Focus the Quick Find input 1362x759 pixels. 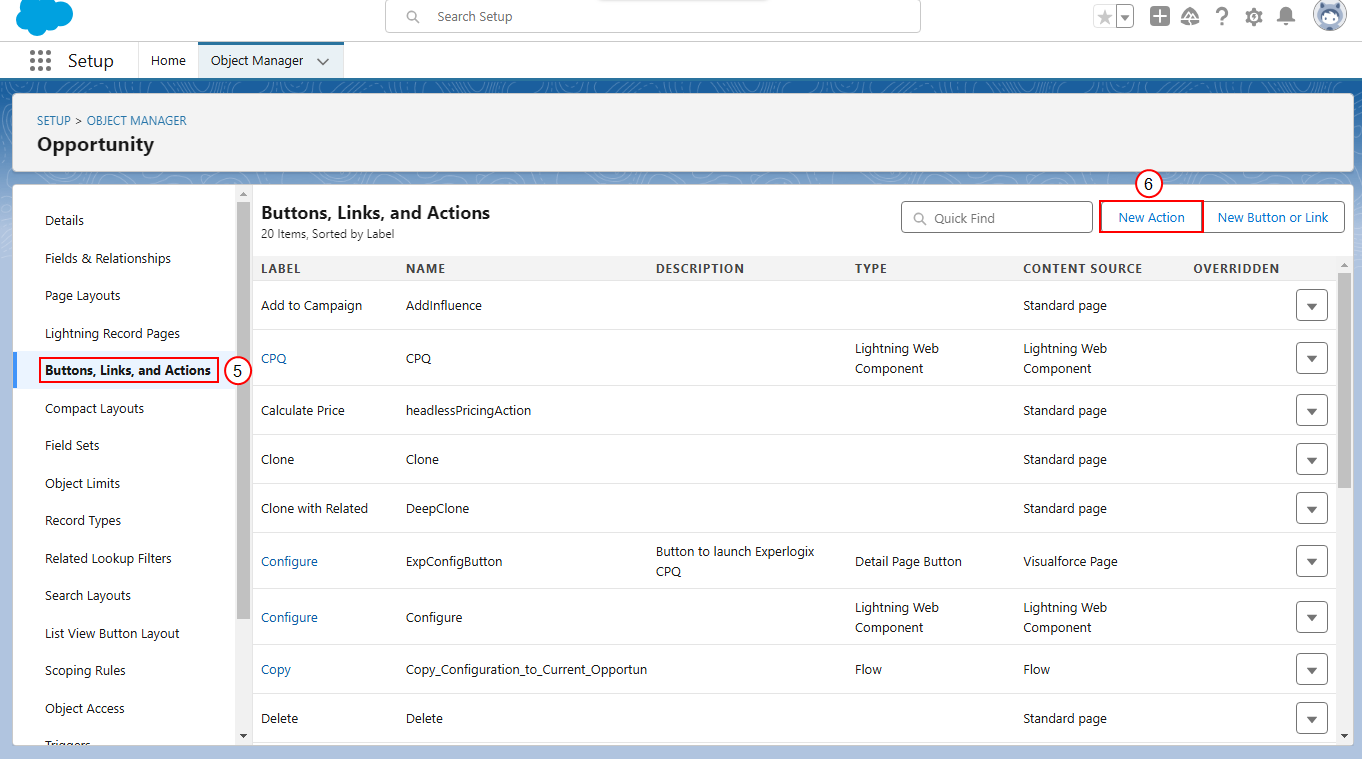(x=997, y=218)
